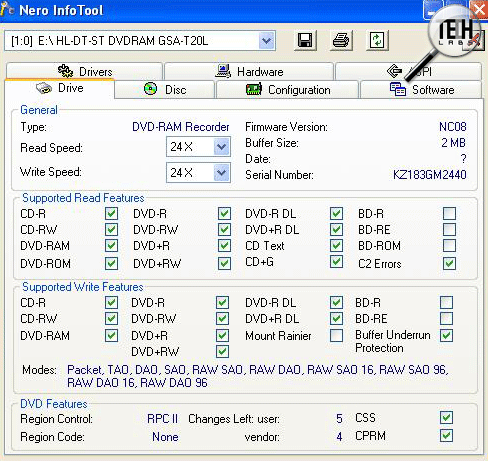488x461 pixels.
Task: Toggle DVD+RW checkbox under Supported Write Features
Action: (222, 351)
